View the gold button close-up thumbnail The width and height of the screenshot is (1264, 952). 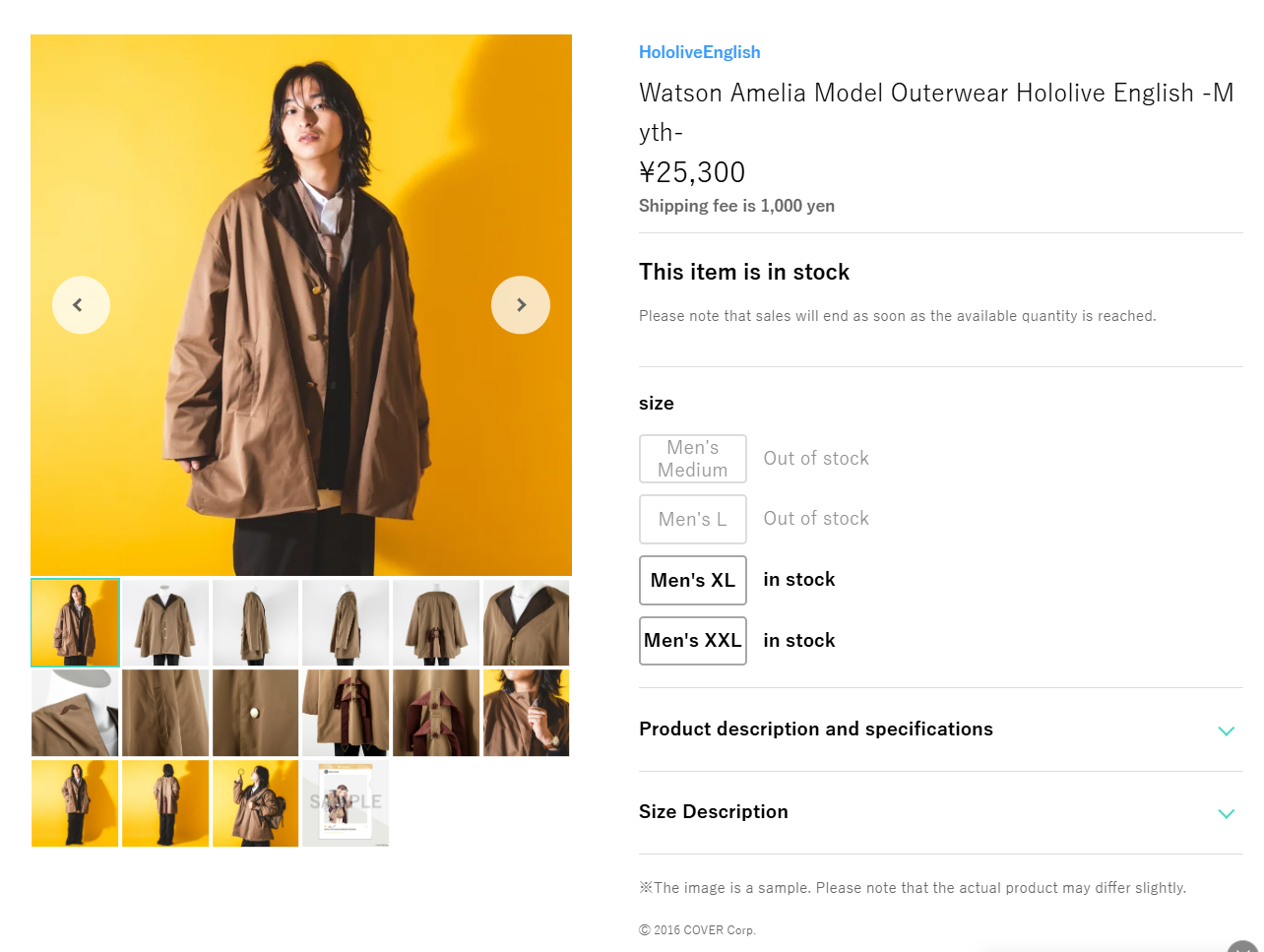pyautogui.click(x=256, y=713)
